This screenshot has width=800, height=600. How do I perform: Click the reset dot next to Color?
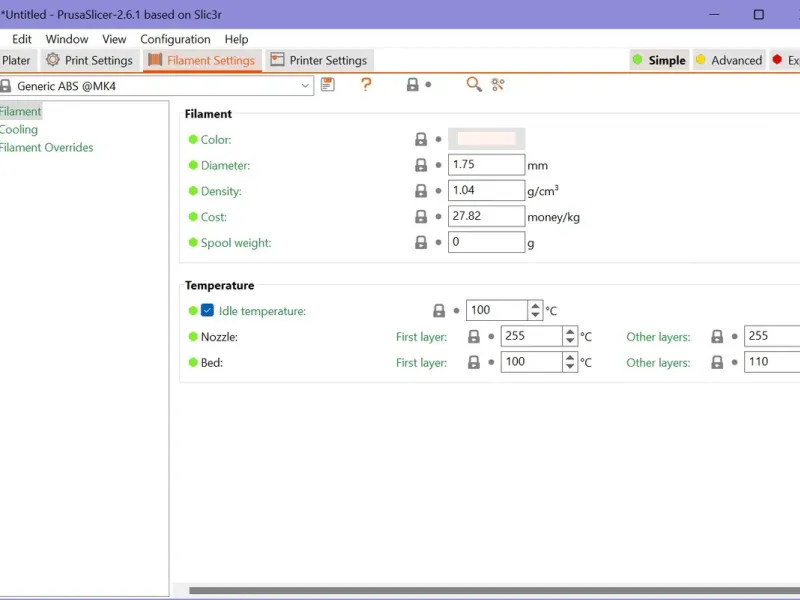point(438,139)
